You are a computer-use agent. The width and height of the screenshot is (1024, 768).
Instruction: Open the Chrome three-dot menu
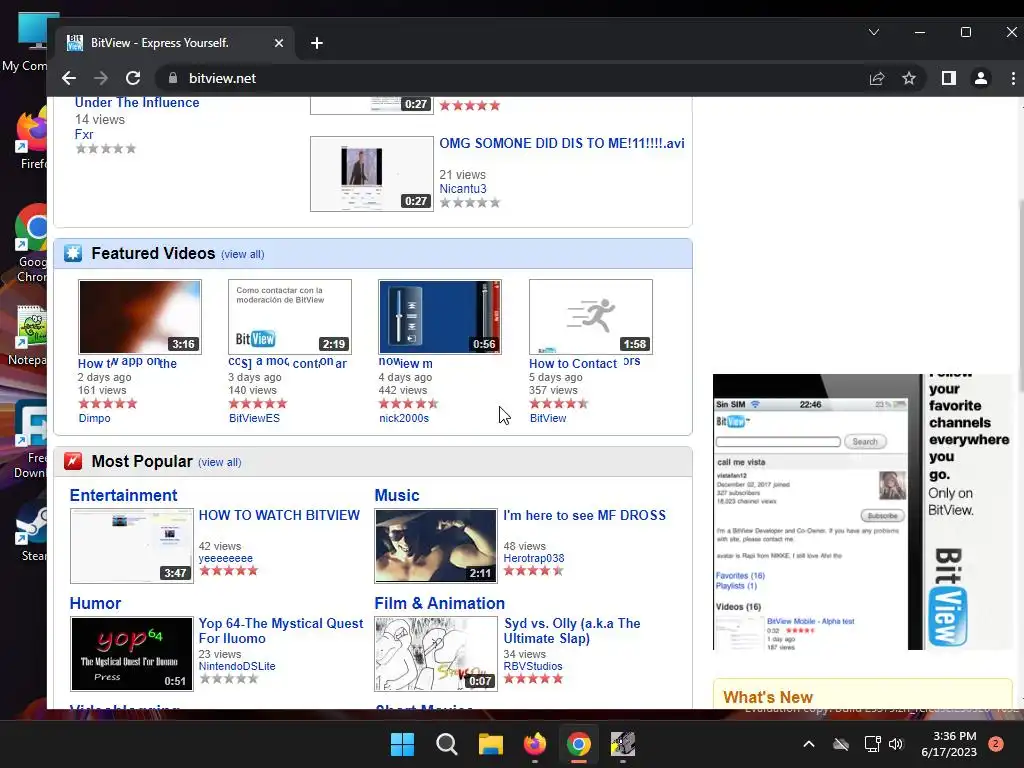1013,78
